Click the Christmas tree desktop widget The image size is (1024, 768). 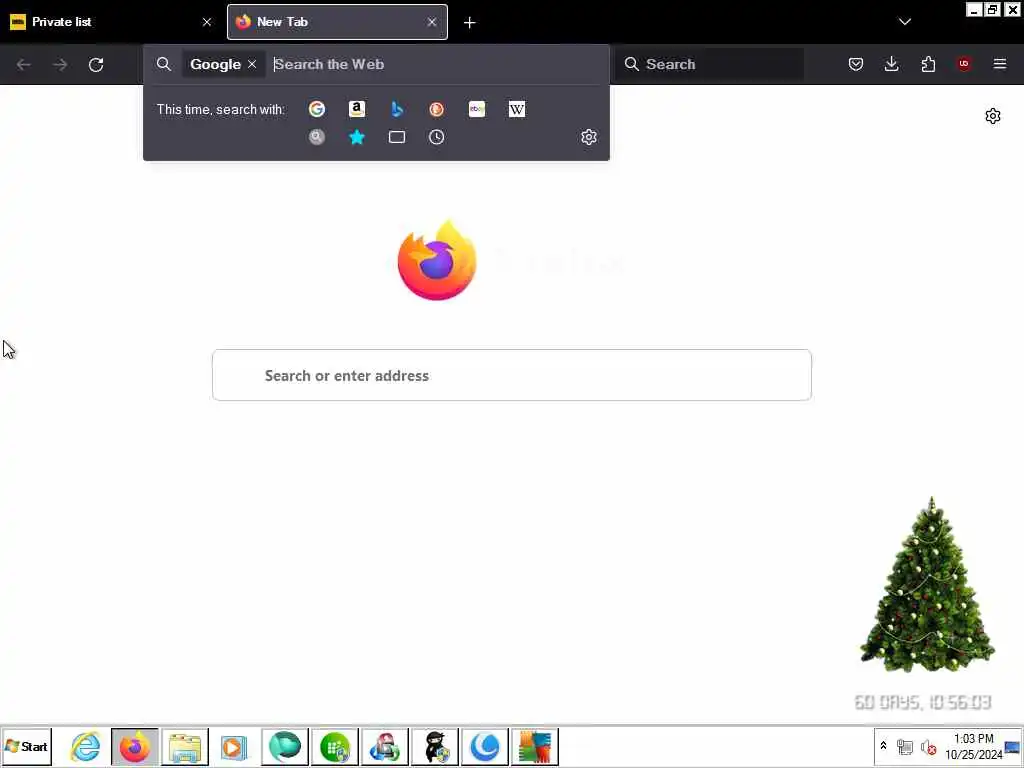[928, 584]
